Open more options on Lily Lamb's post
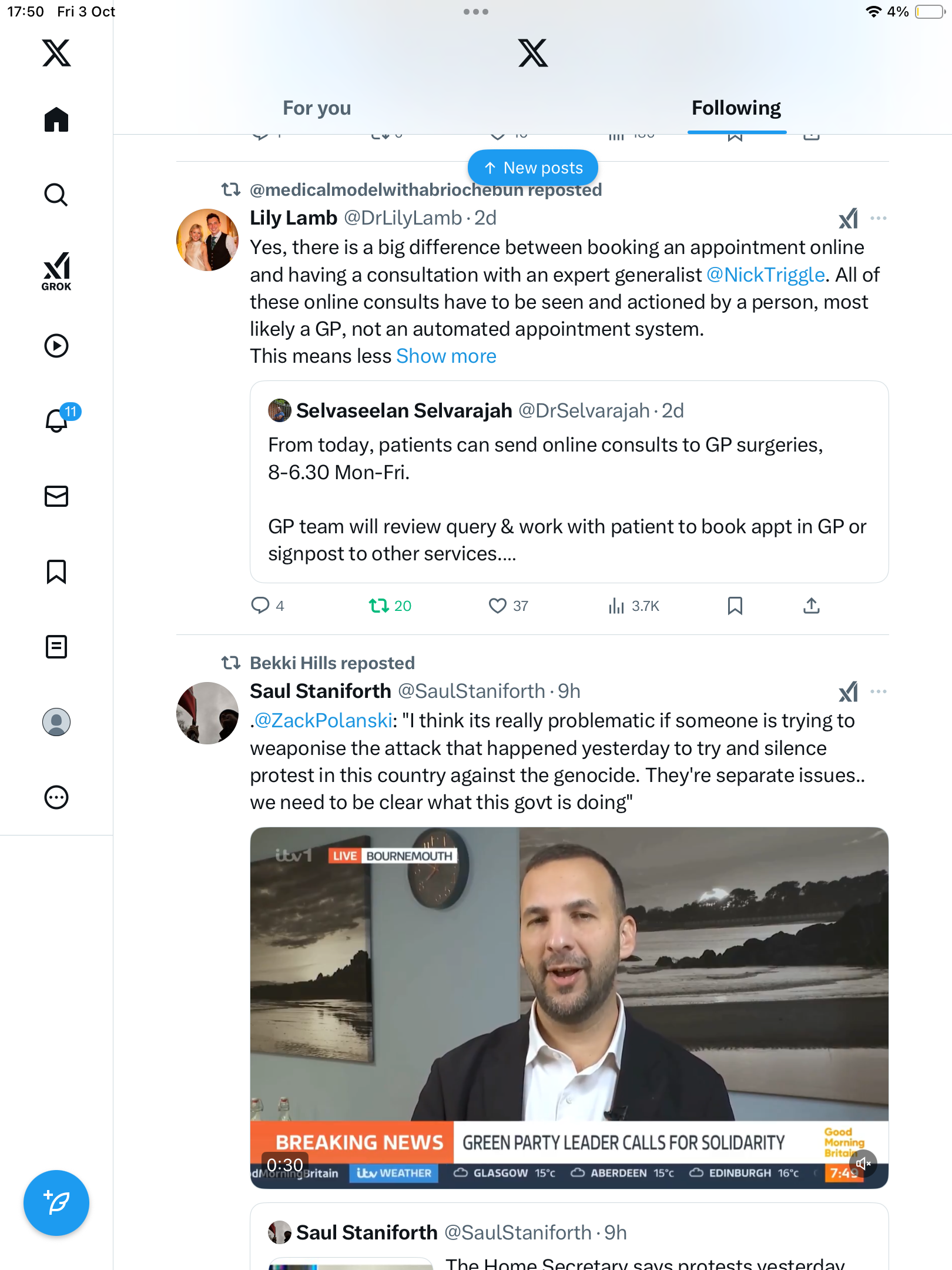Viewport: 952px width, 1270px height. coord(879,218)
